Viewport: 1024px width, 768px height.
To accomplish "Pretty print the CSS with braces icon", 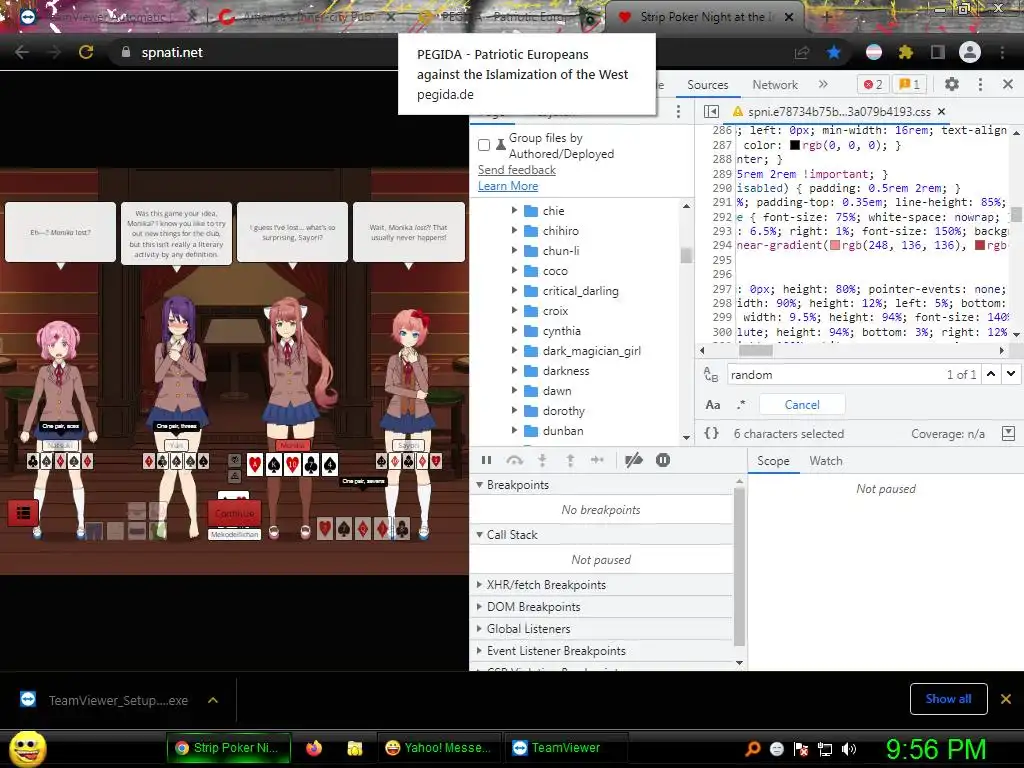I will 712,433.
